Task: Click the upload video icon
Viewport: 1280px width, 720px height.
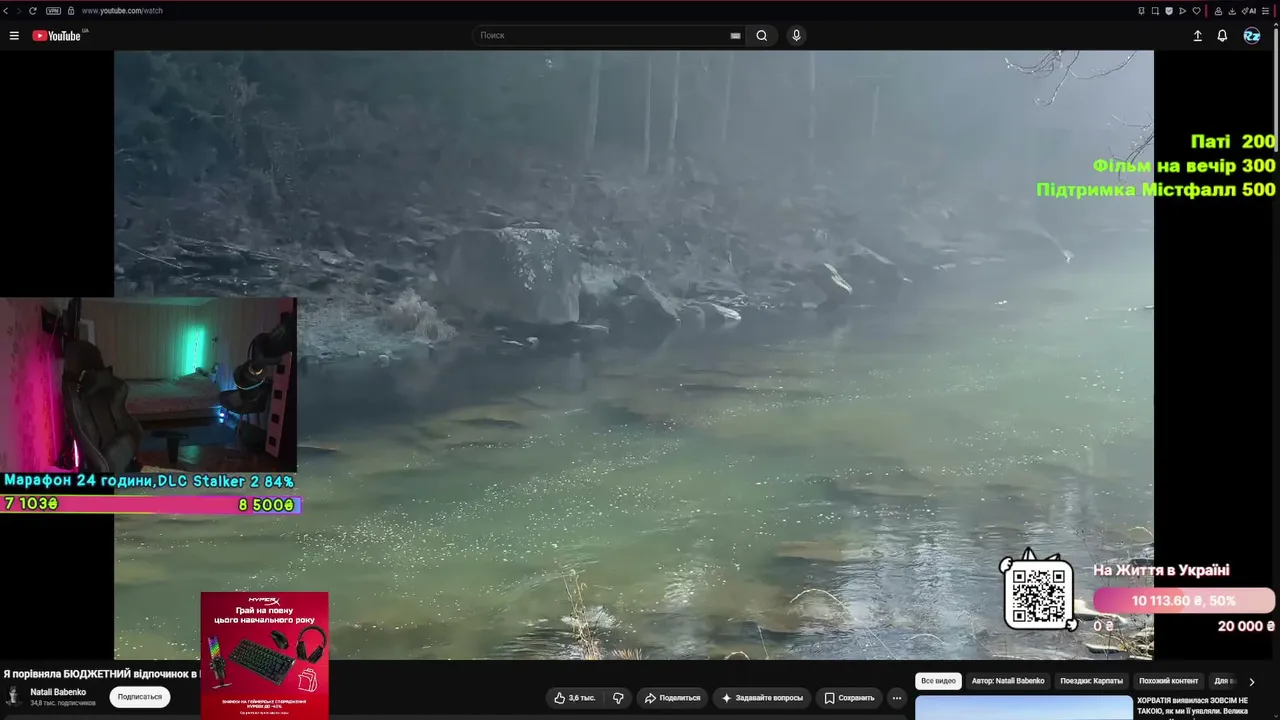Action: [x=1198, y=36]
